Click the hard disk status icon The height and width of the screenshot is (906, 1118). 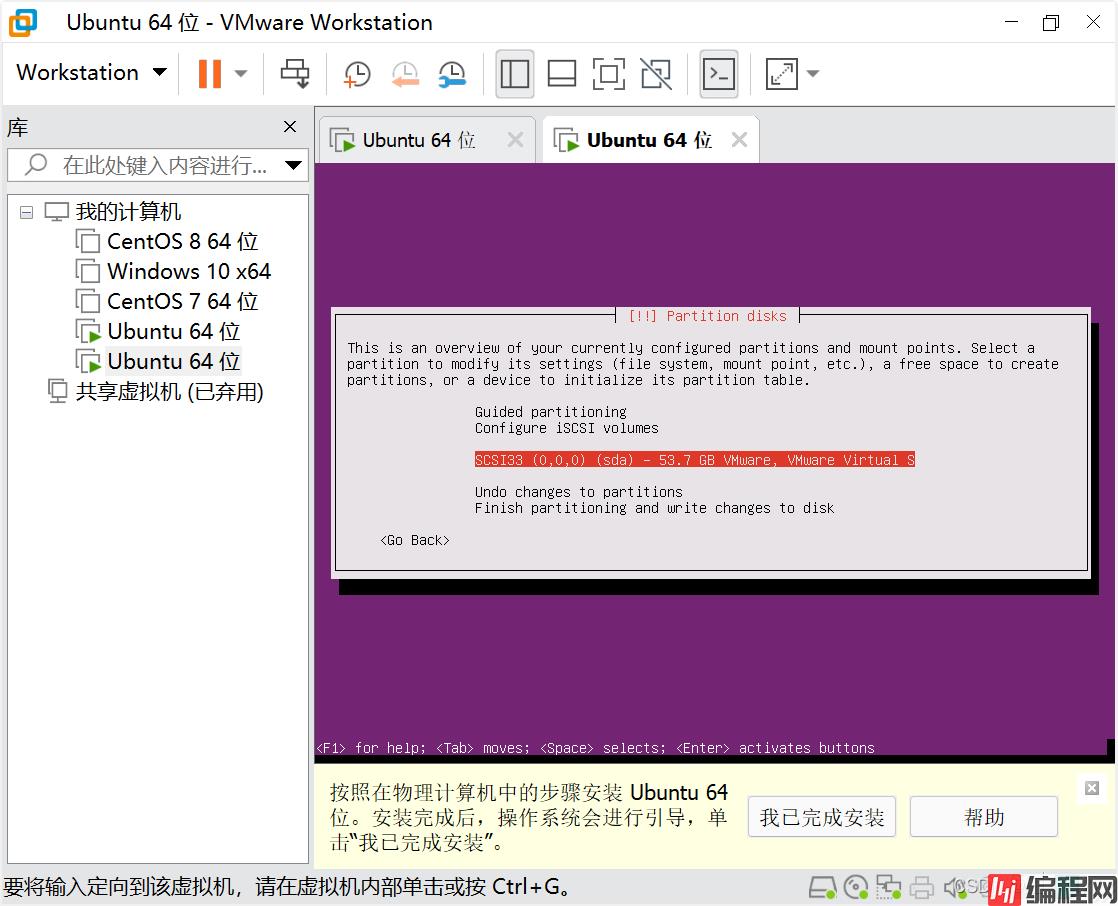(822, 886)
